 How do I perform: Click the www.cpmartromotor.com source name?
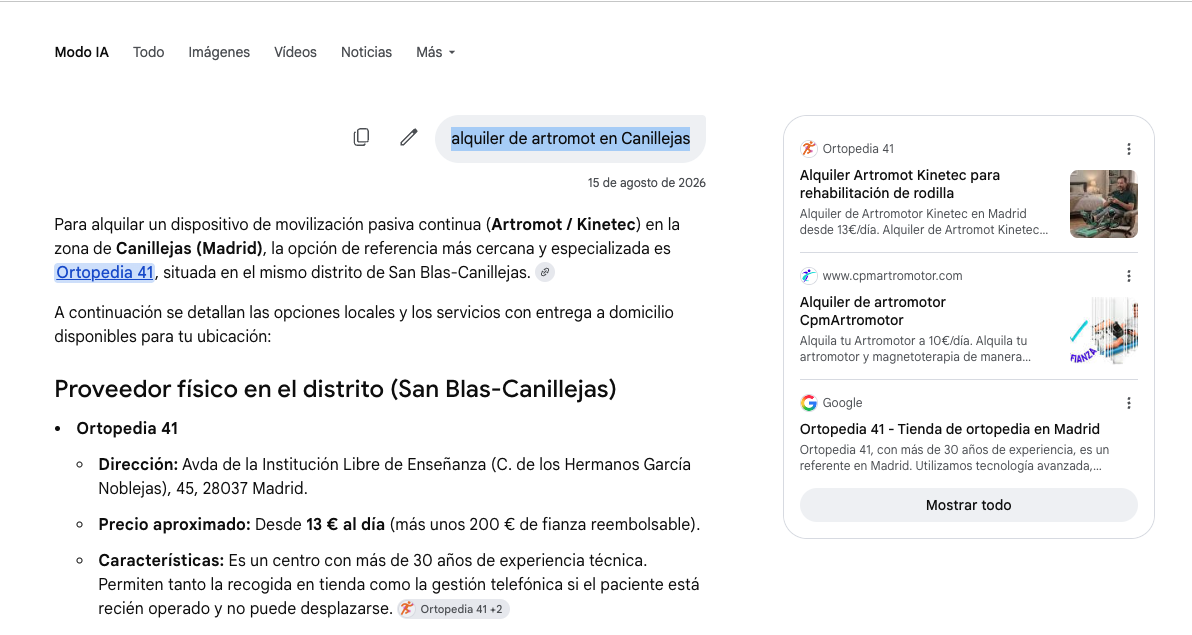click(x=892, y=276)
